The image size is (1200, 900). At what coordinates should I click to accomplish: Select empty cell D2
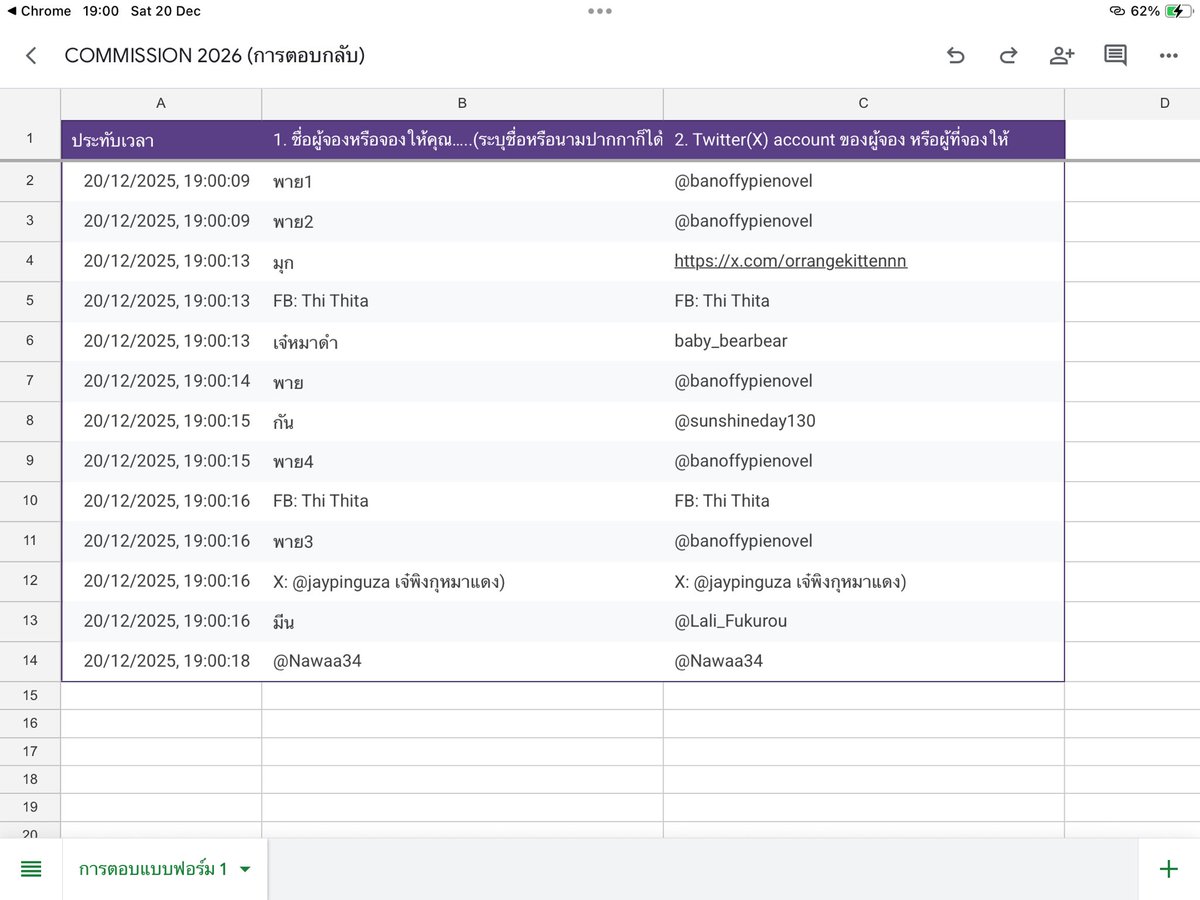[x=1132, y=181]
